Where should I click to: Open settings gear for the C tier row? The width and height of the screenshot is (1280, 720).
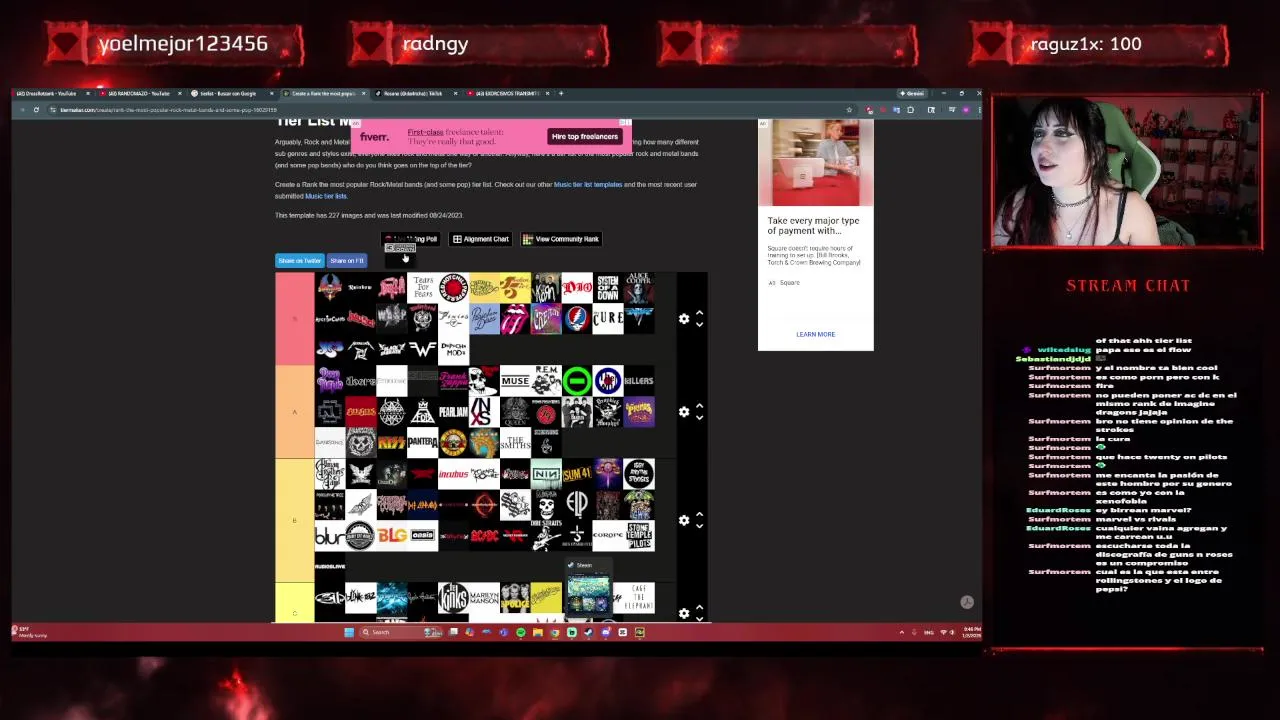[x=684, y=613]
